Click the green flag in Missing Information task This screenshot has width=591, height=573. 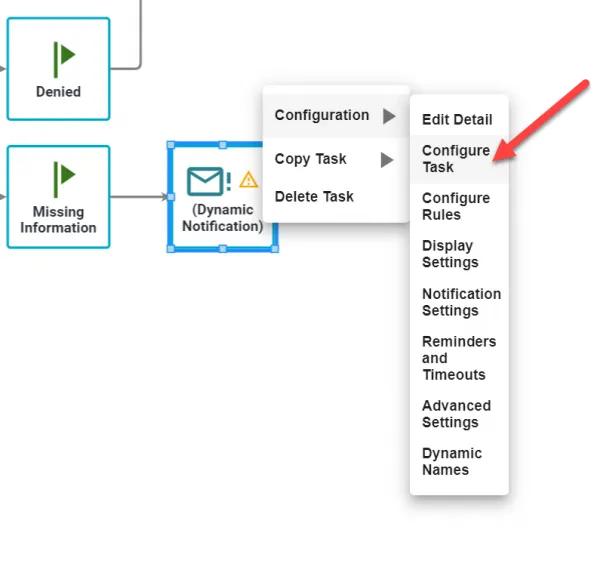pyautogui.click(x=64, y=179)
